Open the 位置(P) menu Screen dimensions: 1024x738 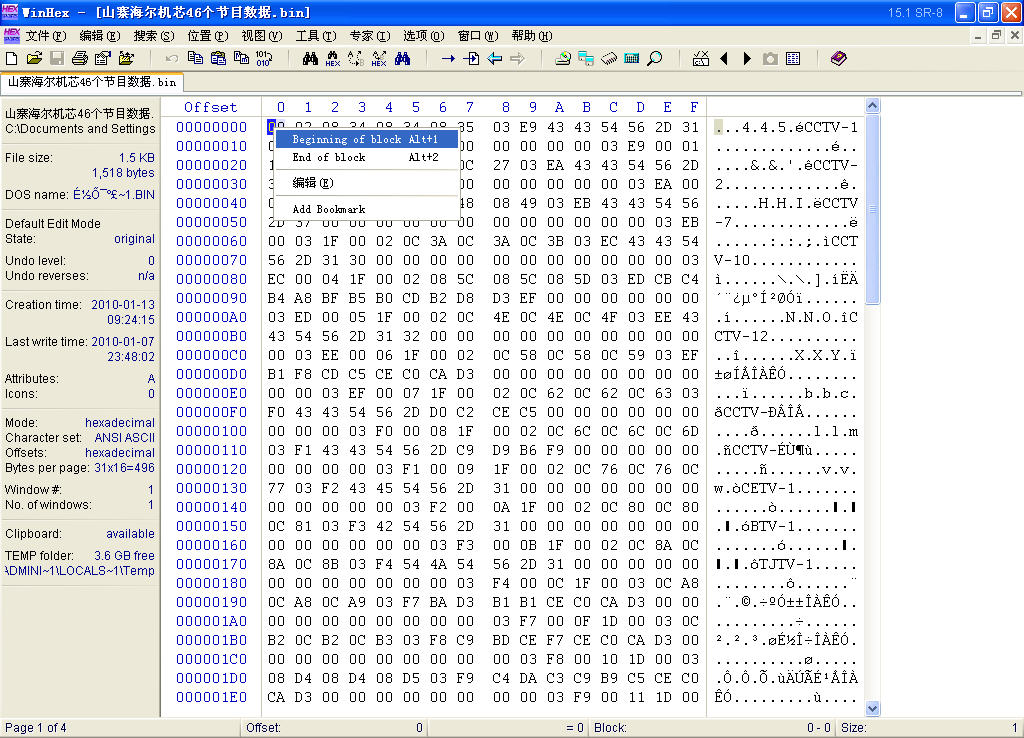pyautogui.click(x=208, y=35)
